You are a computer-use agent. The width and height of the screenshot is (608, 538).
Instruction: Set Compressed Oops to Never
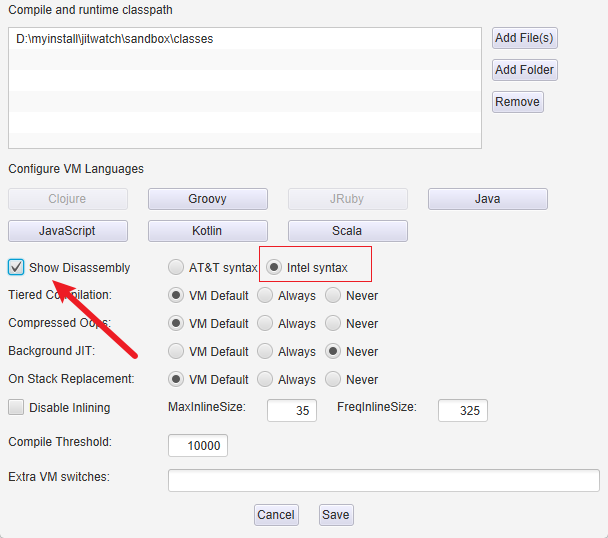coord(335,323)
